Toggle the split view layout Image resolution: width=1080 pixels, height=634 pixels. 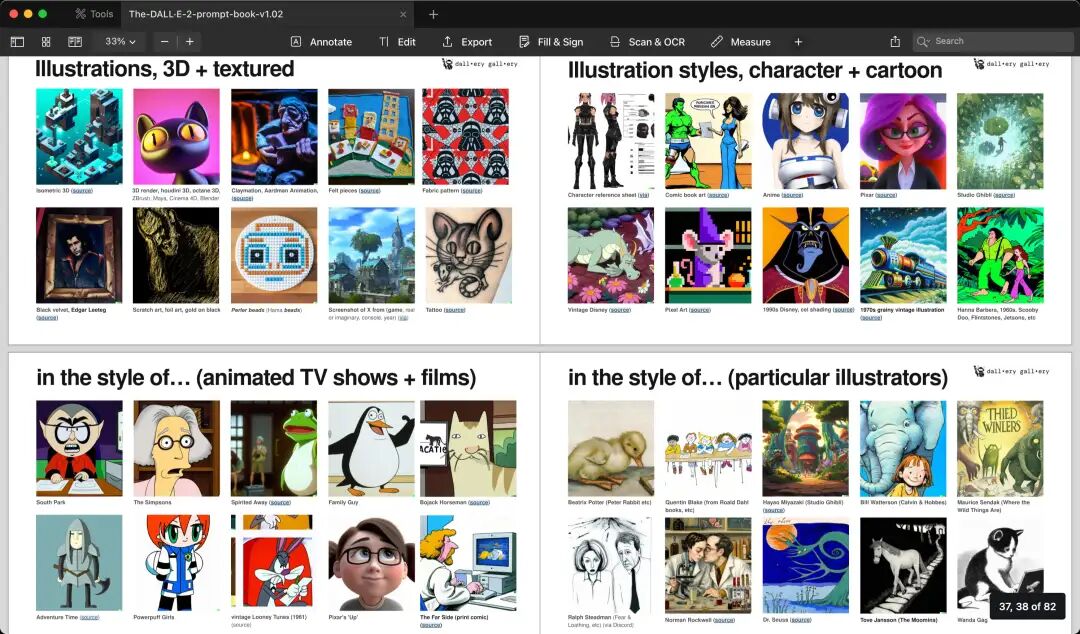point(75,42)
